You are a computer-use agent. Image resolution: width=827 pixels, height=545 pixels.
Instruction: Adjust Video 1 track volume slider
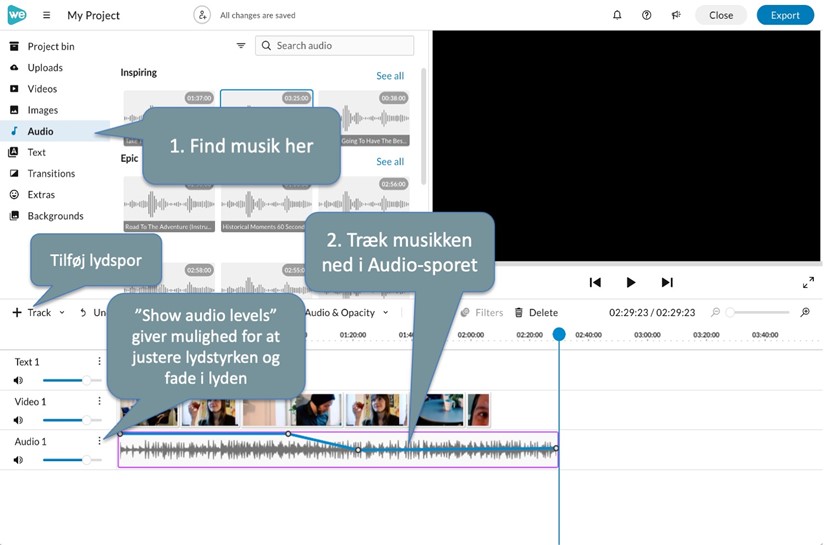point(72,420)
